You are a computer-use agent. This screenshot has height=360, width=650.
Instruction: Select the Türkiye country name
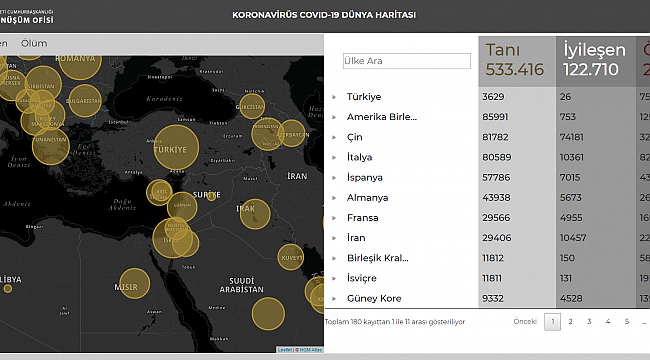tap(364, 97)
